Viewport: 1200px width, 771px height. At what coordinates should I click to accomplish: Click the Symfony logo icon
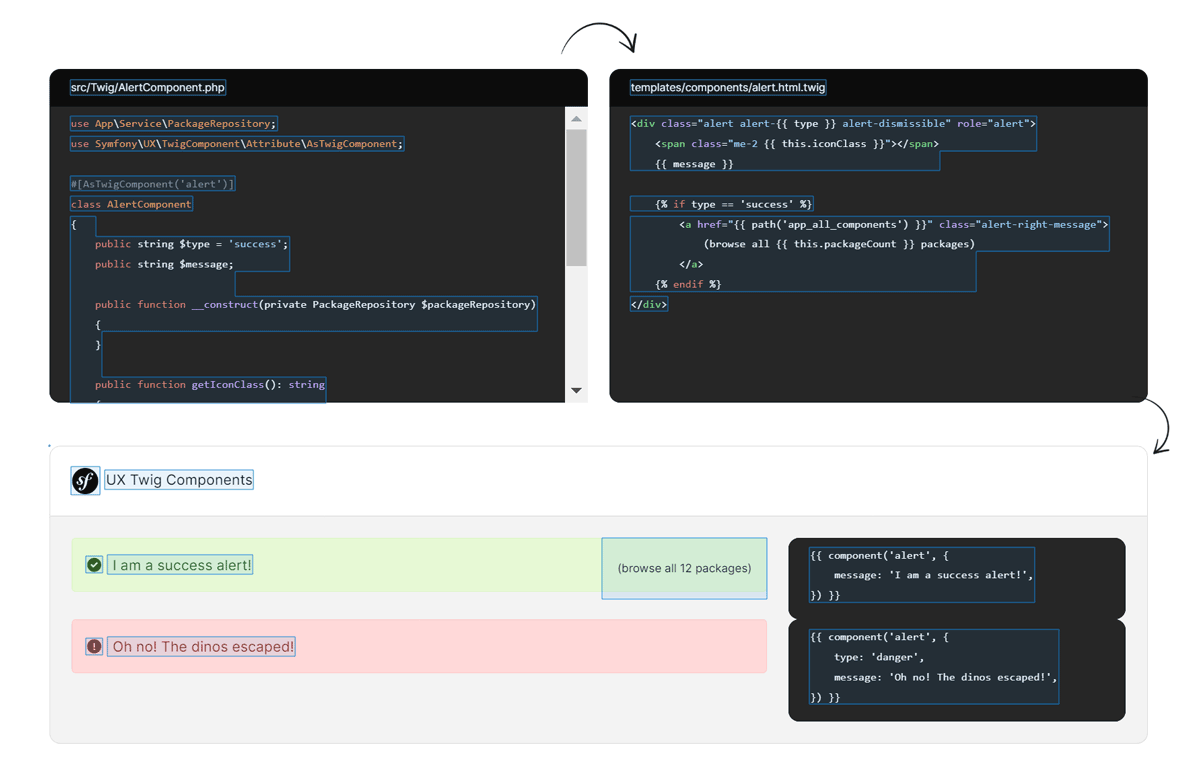[x=85, y=481]
